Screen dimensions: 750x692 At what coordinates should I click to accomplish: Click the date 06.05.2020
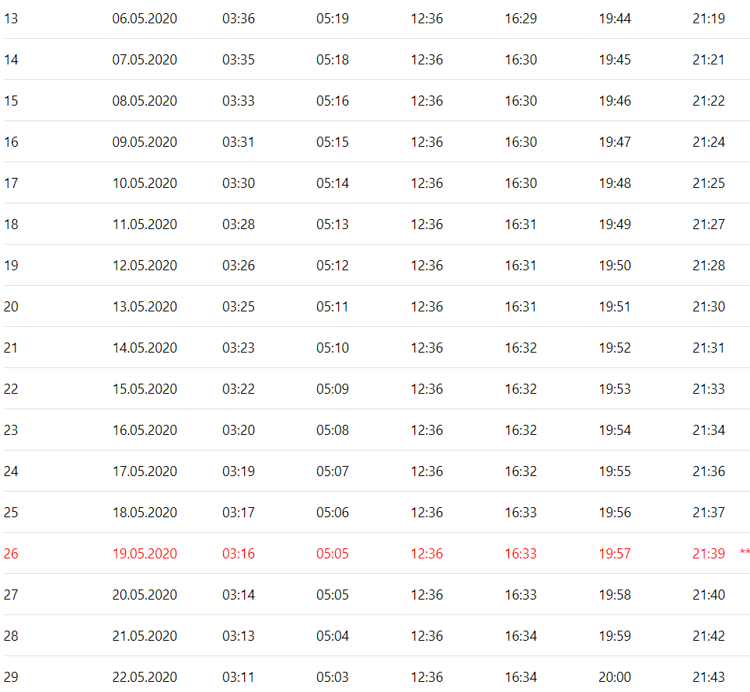click(x=144, y=19)
